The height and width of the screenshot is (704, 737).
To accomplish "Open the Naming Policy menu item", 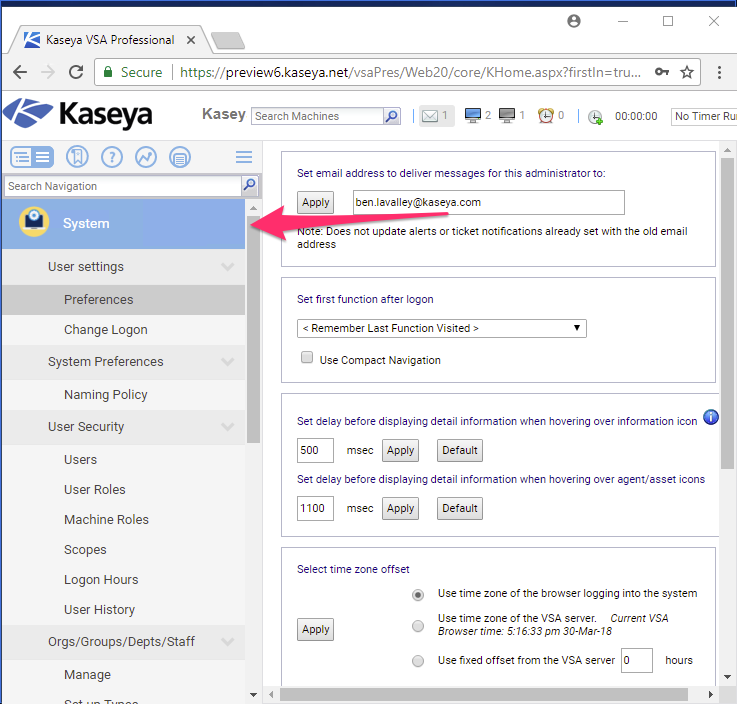I will [x=124, y=395].
